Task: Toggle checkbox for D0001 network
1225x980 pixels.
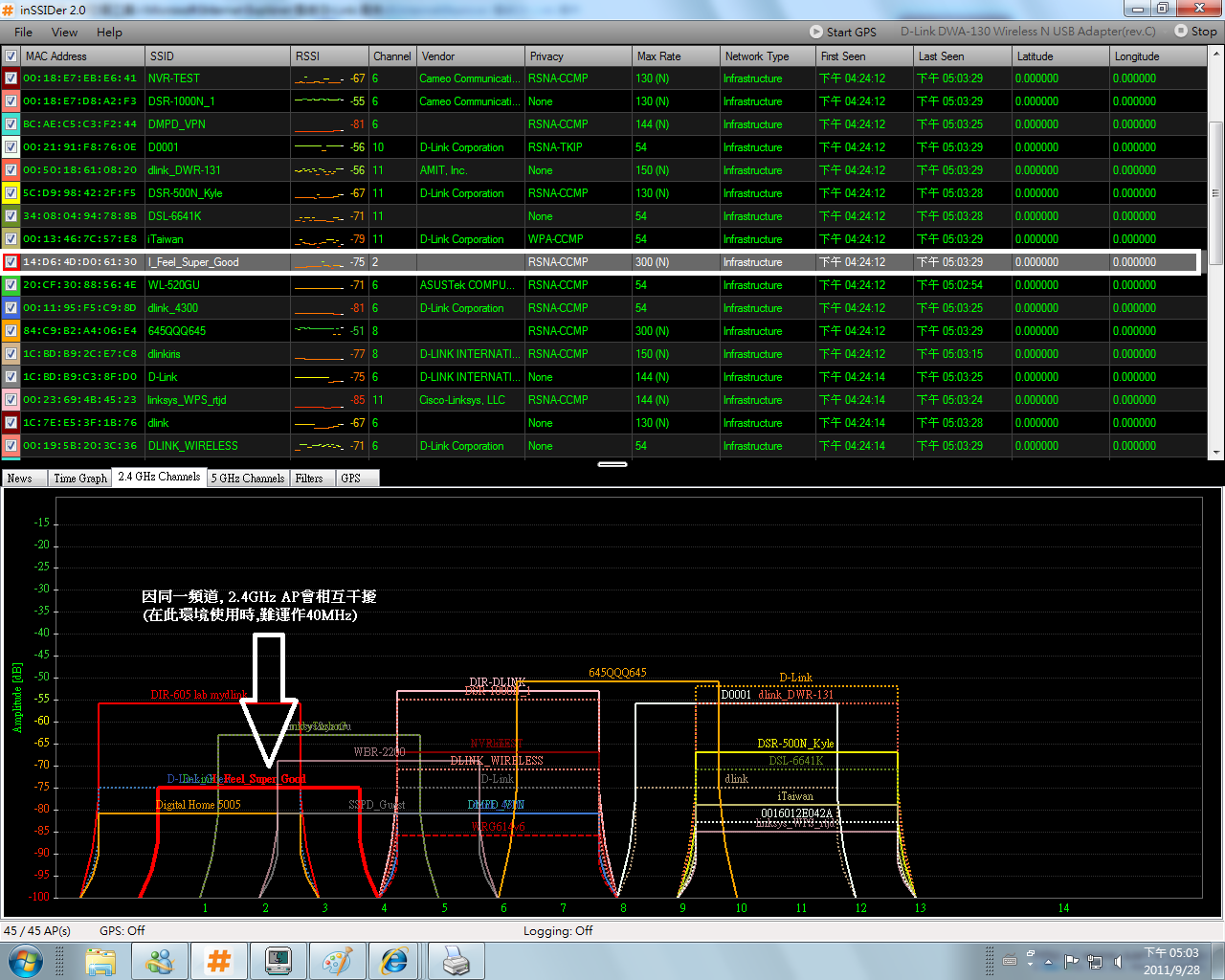Action: pyautogui.click(x=11, y=147)
